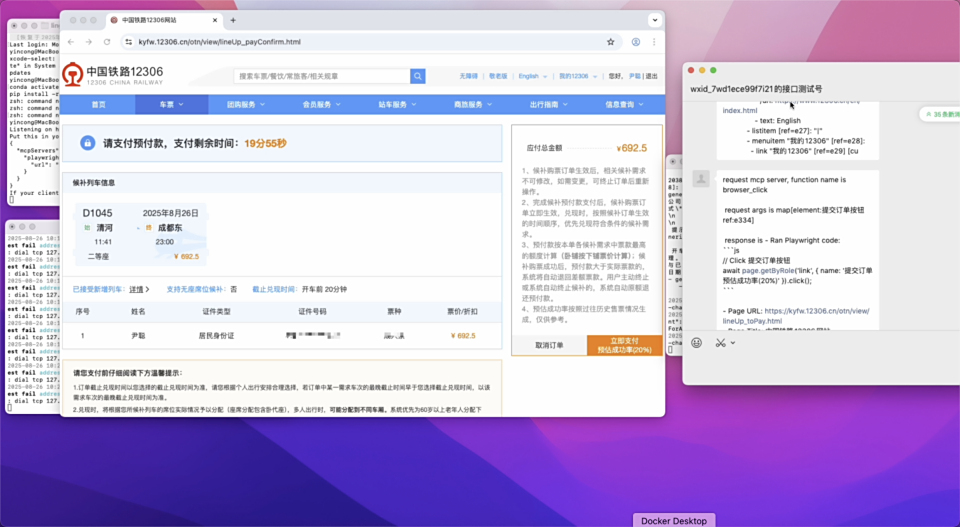Expand the 会员服务 menu
Viewport: 960px width, 527px height.
(x=321, y=105)
